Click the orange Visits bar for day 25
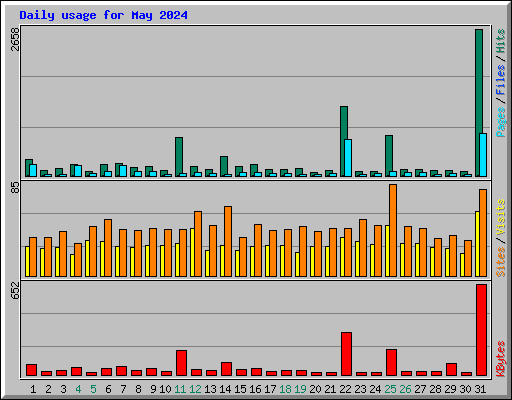Screen dimensions: 512x400 click(x=393, y=230)
